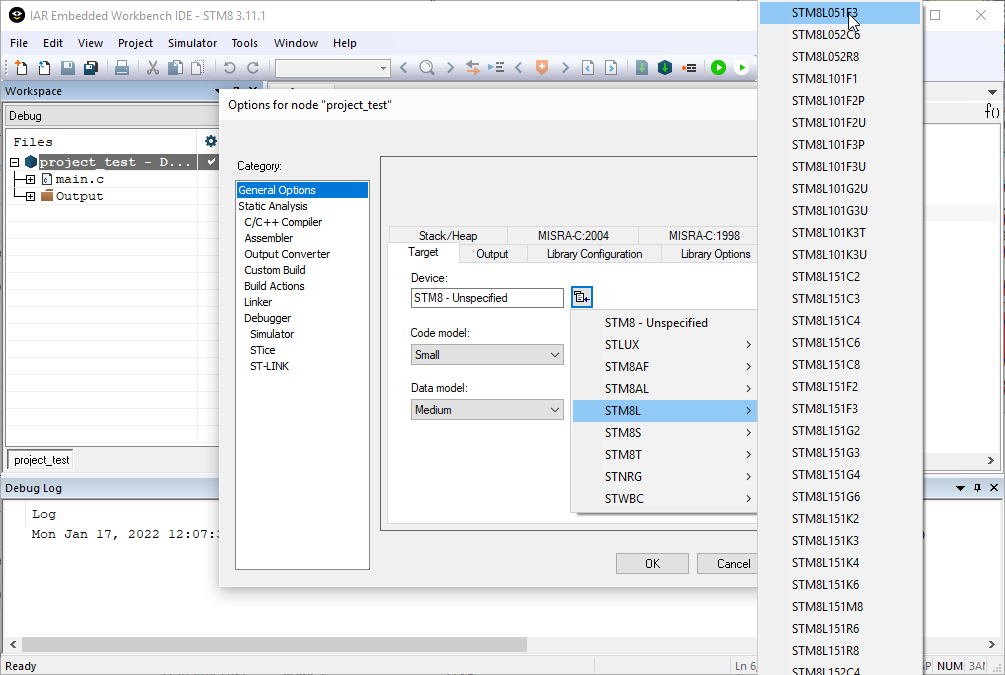Switch to the Output tab

pyautogui.click(x=492, y=254)
